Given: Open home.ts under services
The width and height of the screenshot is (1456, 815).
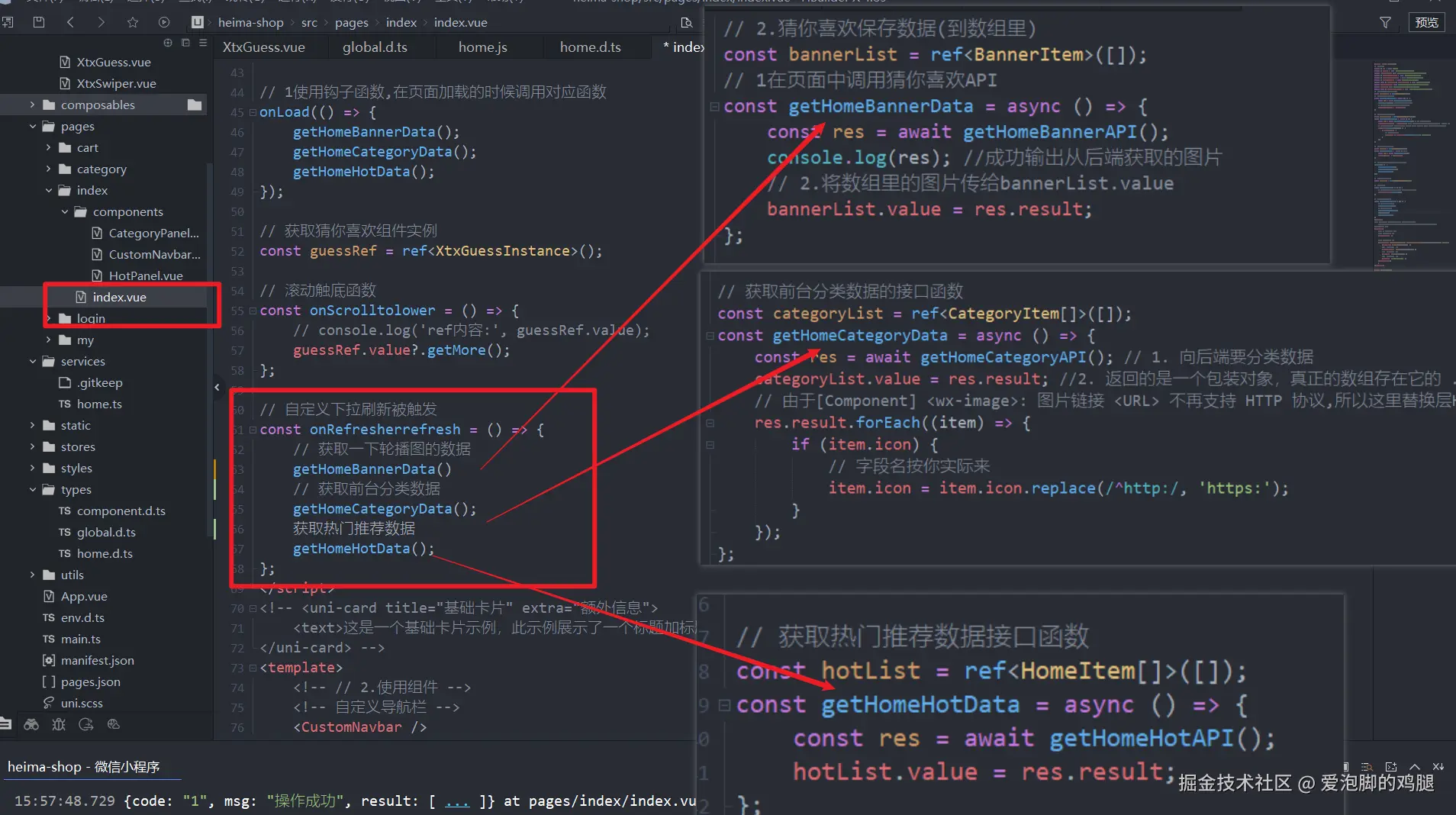Looking at the screenshot, I should pos(99,404).
